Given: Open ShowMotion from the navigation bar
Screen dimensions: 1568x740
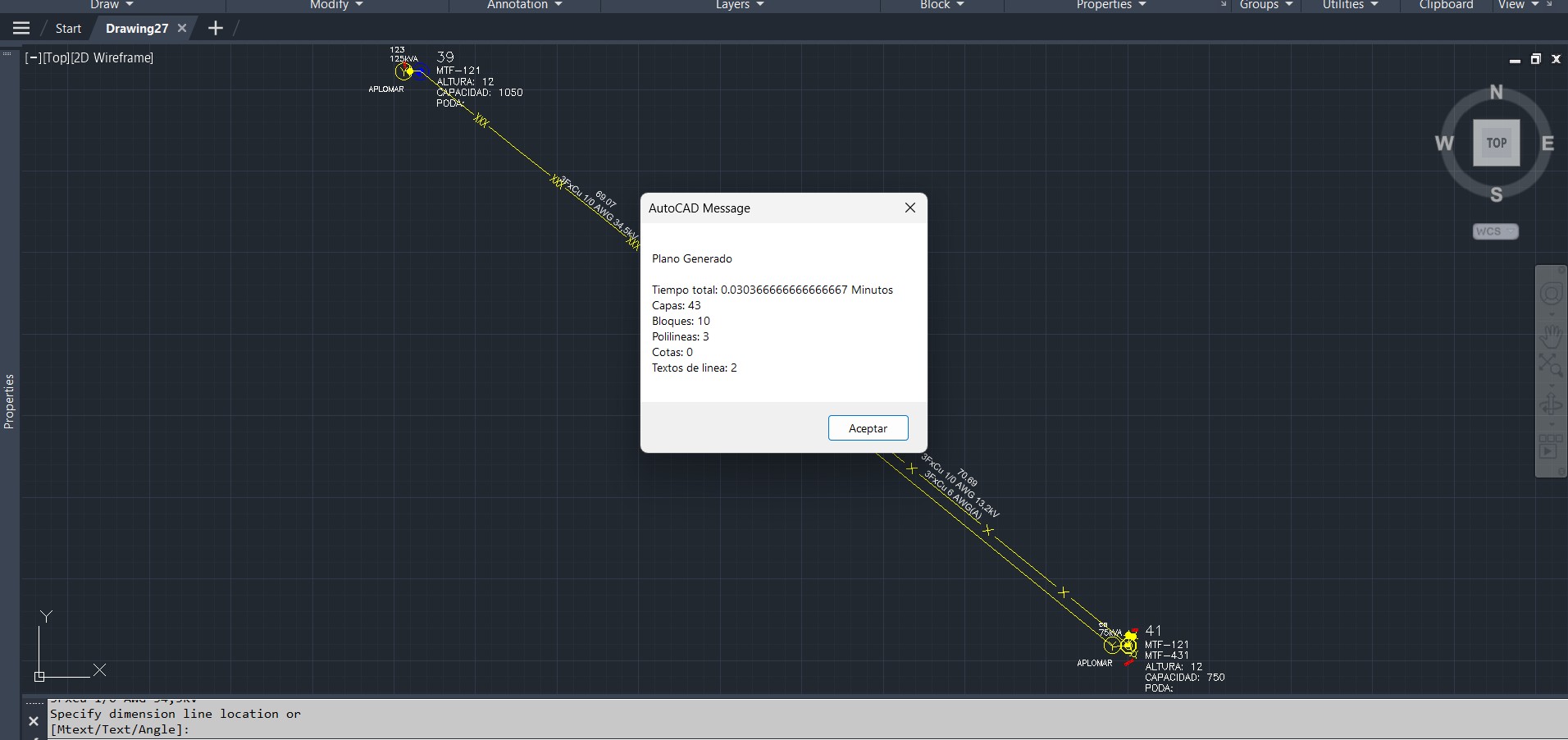Looking at the screenshot, I should point(1549,447).
